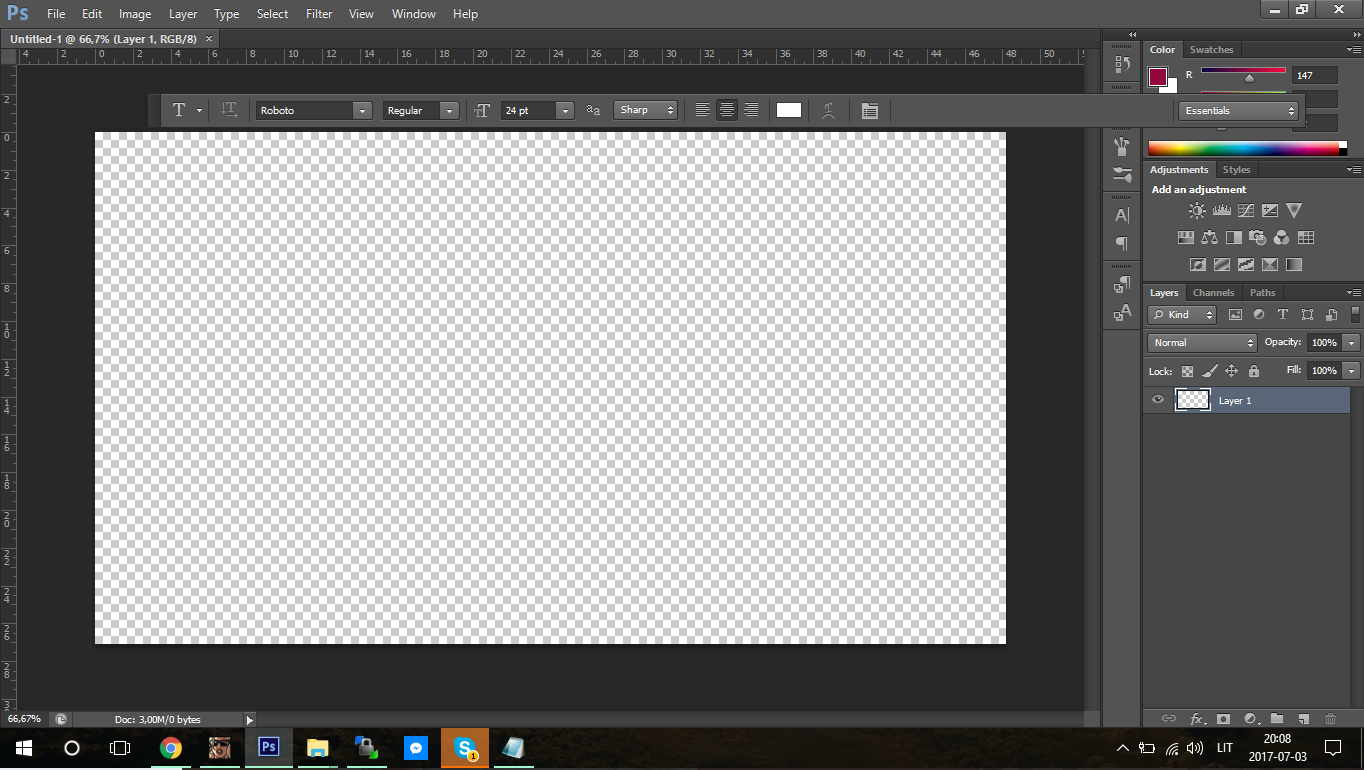Delete layer using trash icon
Image resolution: width=1364 pixels, height=770 pixels.
click(1330, 719)
